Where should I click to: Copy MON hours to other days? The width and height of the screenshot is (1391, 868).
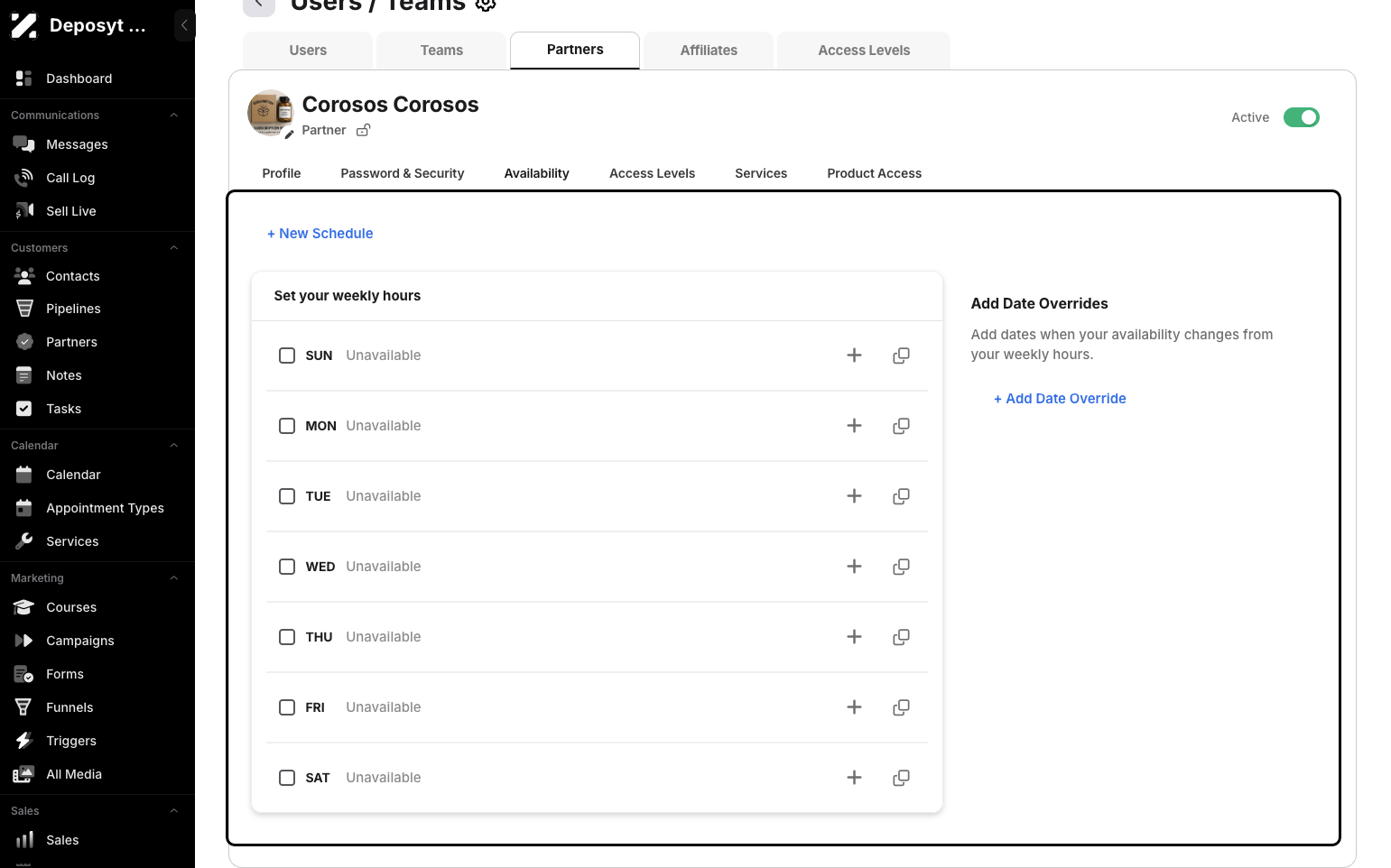[x=901, y=426]
